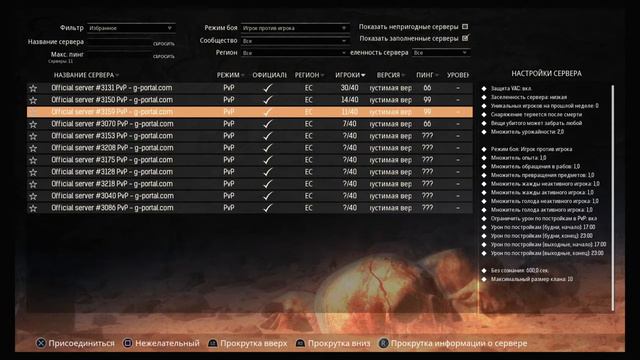This screenshot has height=360, width=640.
Task: Sort by НАЗВАНИЕ СЕРВЕРА column header
Action: click(x=86, y=75)
